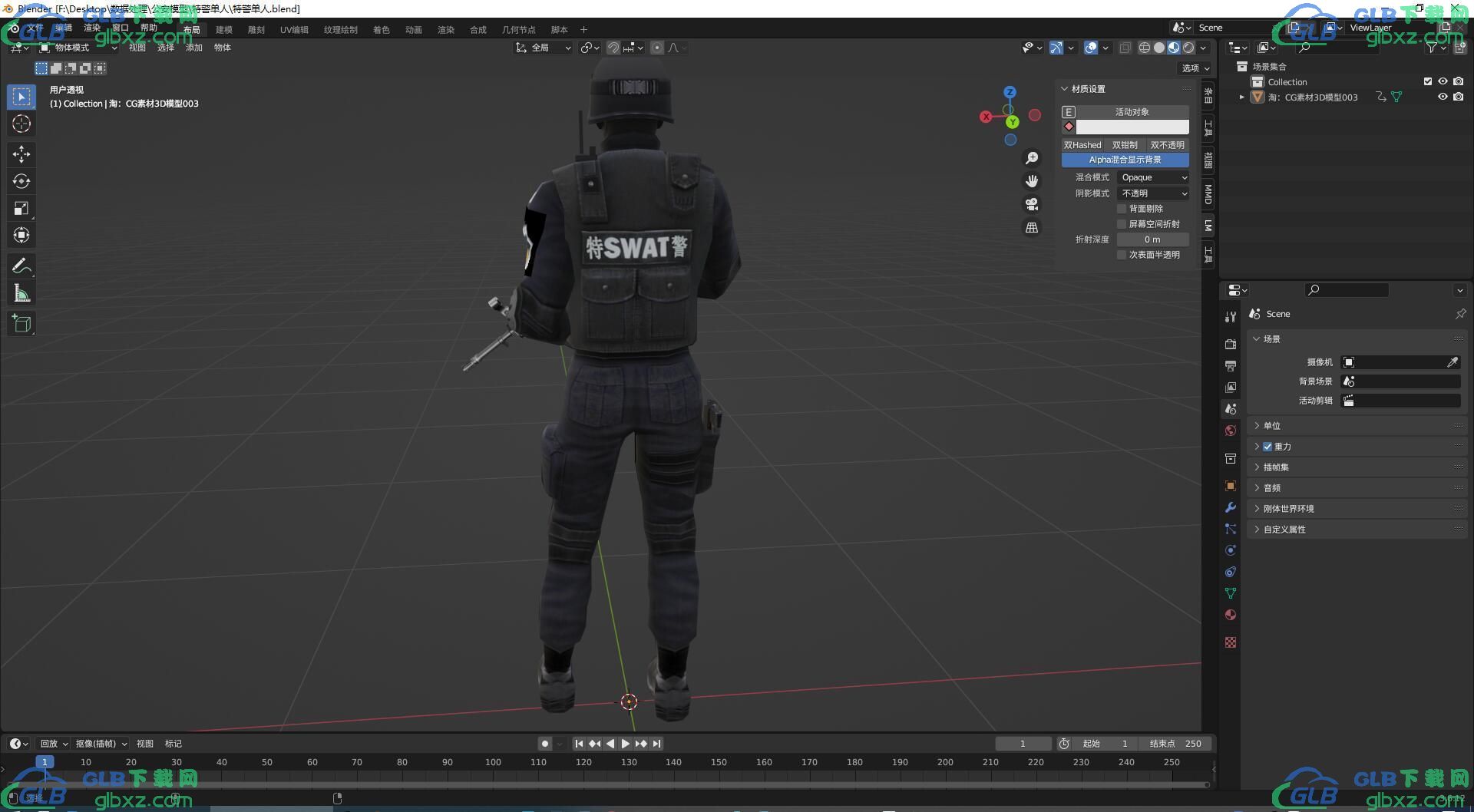Open the 混合模式 Opaque dropdown
Screen dimensions: 1474x812
pos(1153,177)
